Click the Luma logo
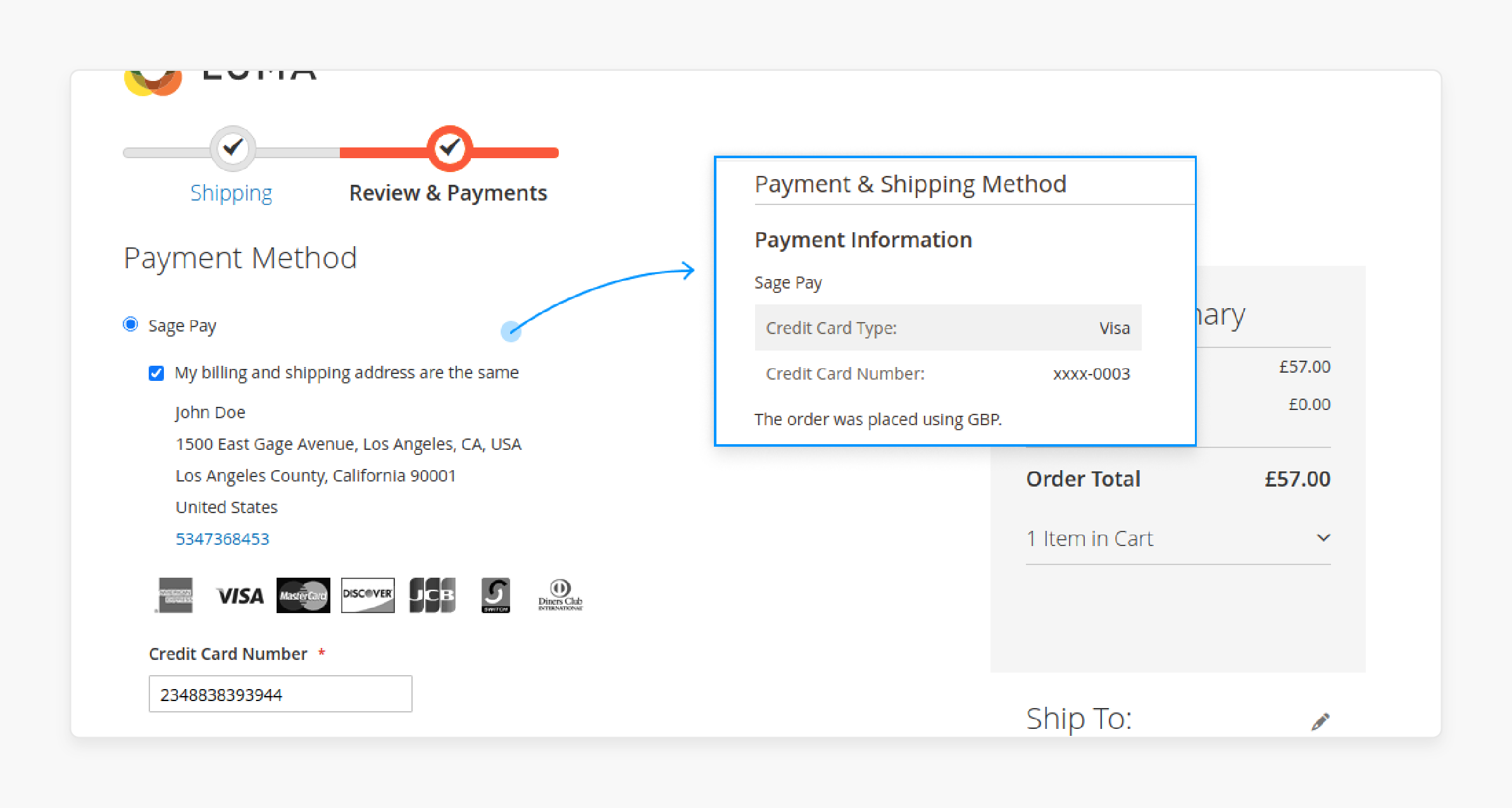 click(220, 82)
